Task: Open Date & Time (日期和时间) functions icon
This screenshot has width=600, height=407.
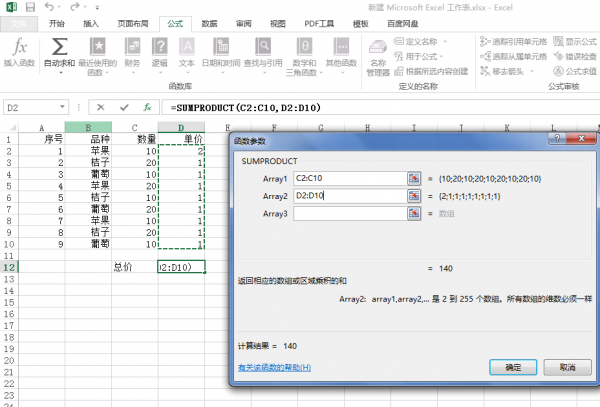Action: point(221,47)
